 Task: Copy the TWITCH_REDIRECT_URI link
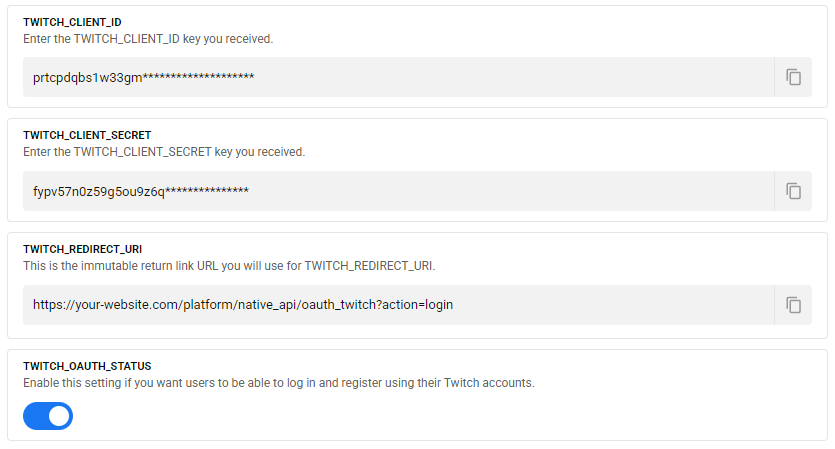793,305
